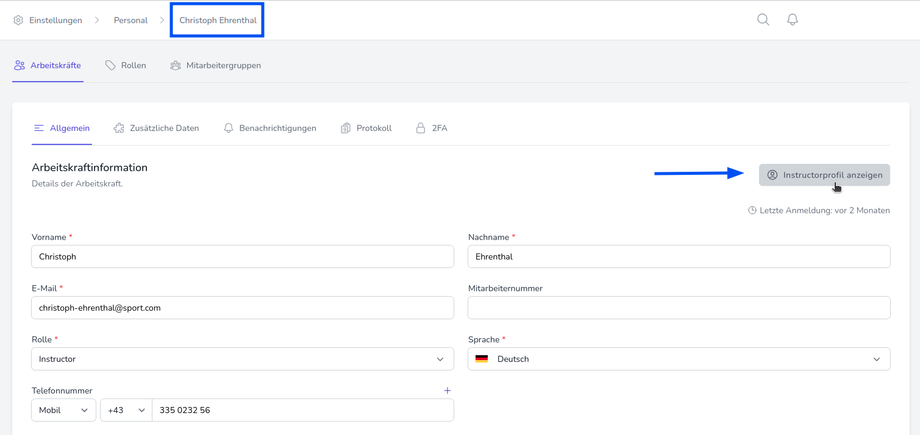The image size is (920, 435).
Task: Click Instructorprofil anzeigen button
Action: click(824, 175)
